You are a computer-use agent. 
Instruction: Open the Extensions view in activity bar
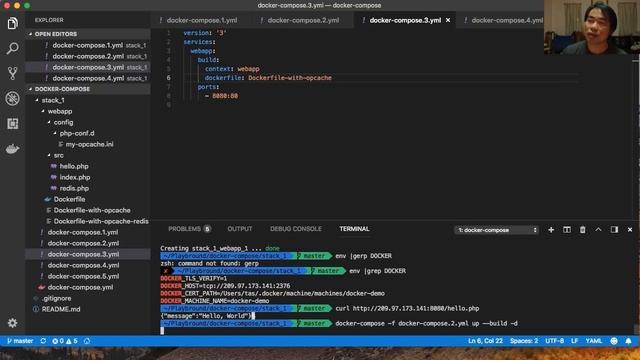pos(12,124)
